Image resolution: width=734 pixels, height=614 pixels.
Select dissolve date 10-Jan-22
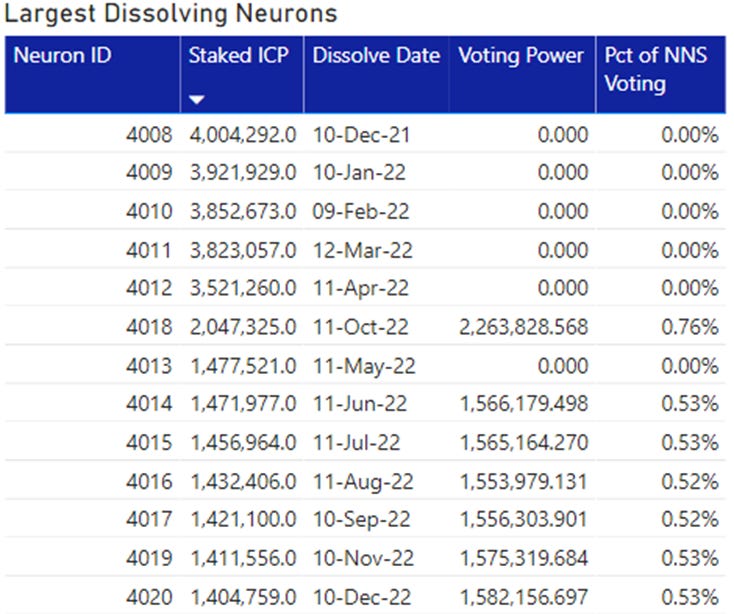pos(359,172)
